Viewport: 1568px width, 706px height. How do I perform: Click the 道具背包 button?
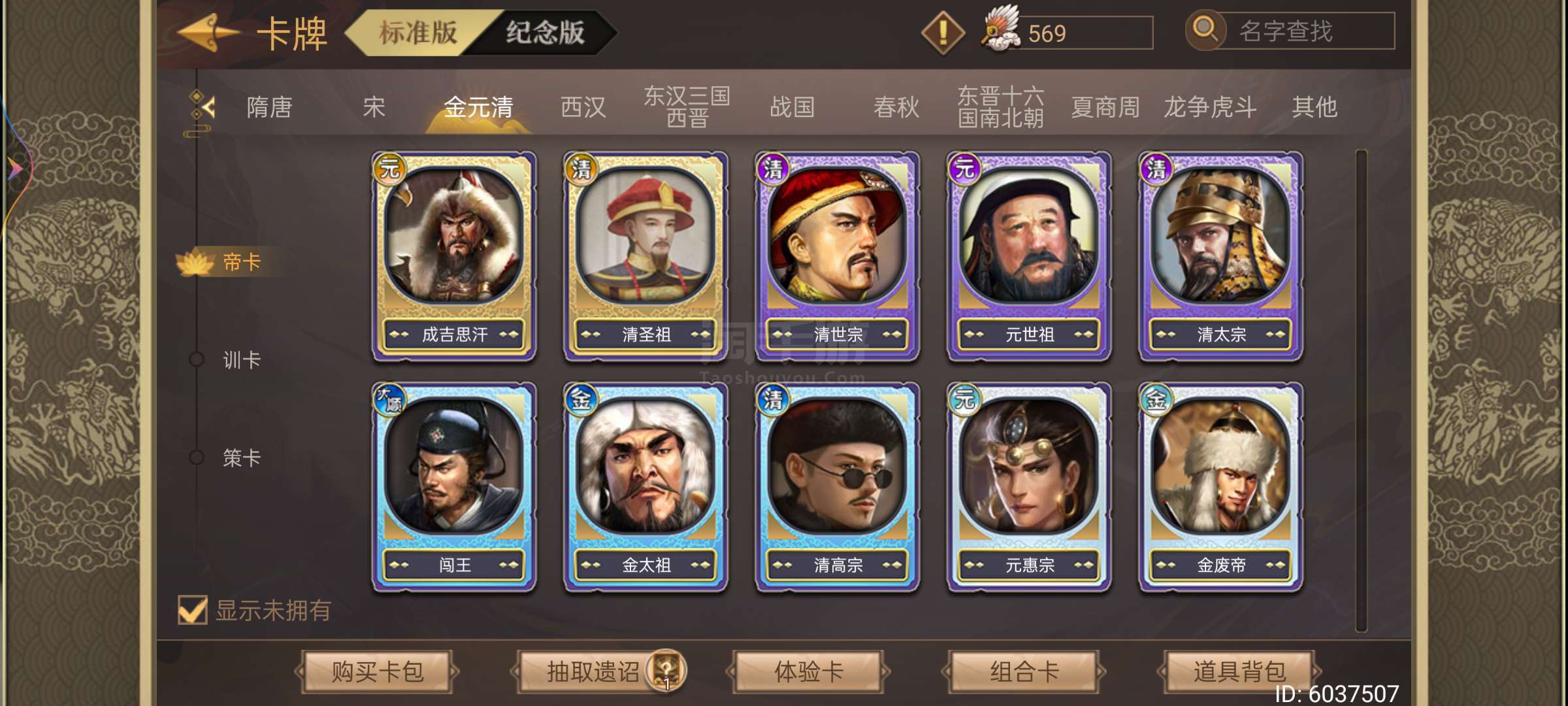pyautogui.click(x=1239, y=671)
